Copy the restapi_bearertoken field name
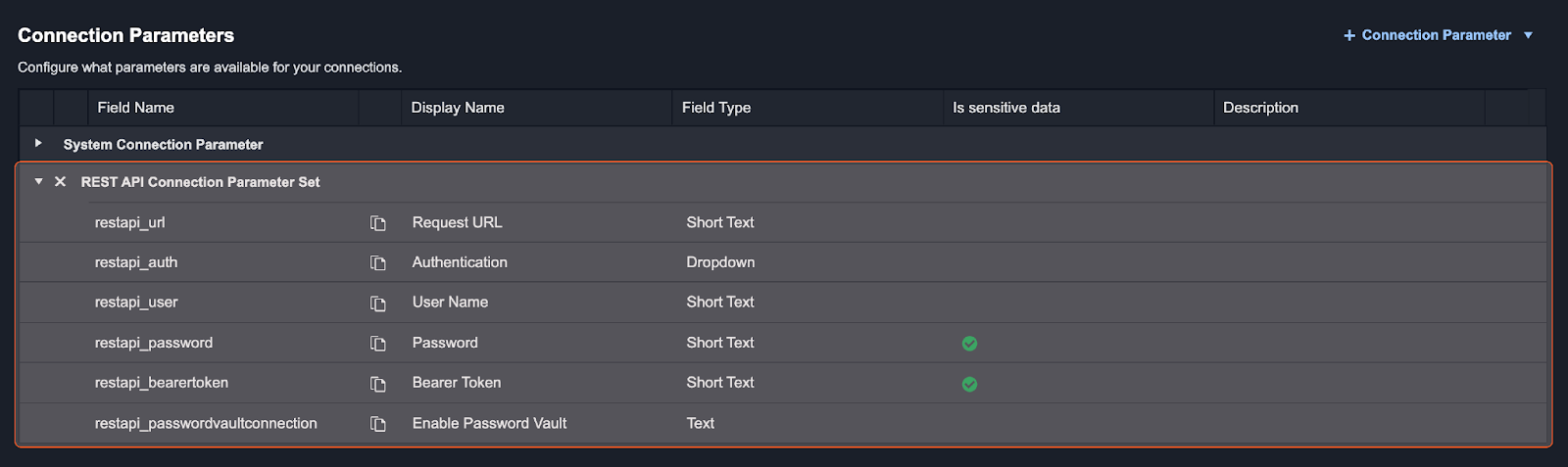 pos(377,384)
